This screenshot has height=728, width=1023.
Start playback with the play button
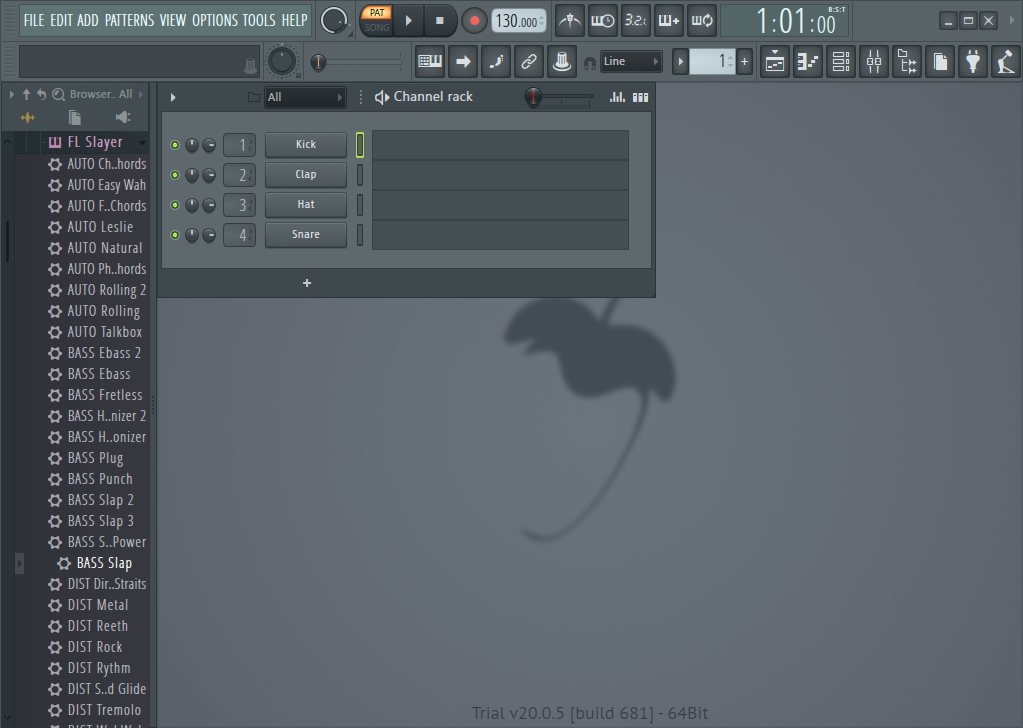(408, 20)
